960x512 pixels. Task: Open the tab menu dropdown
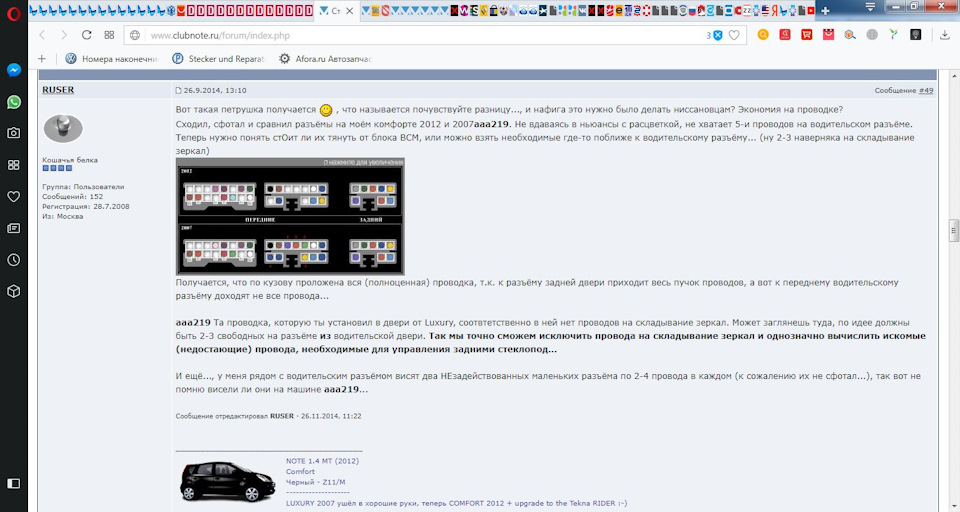tap(870, 7)
